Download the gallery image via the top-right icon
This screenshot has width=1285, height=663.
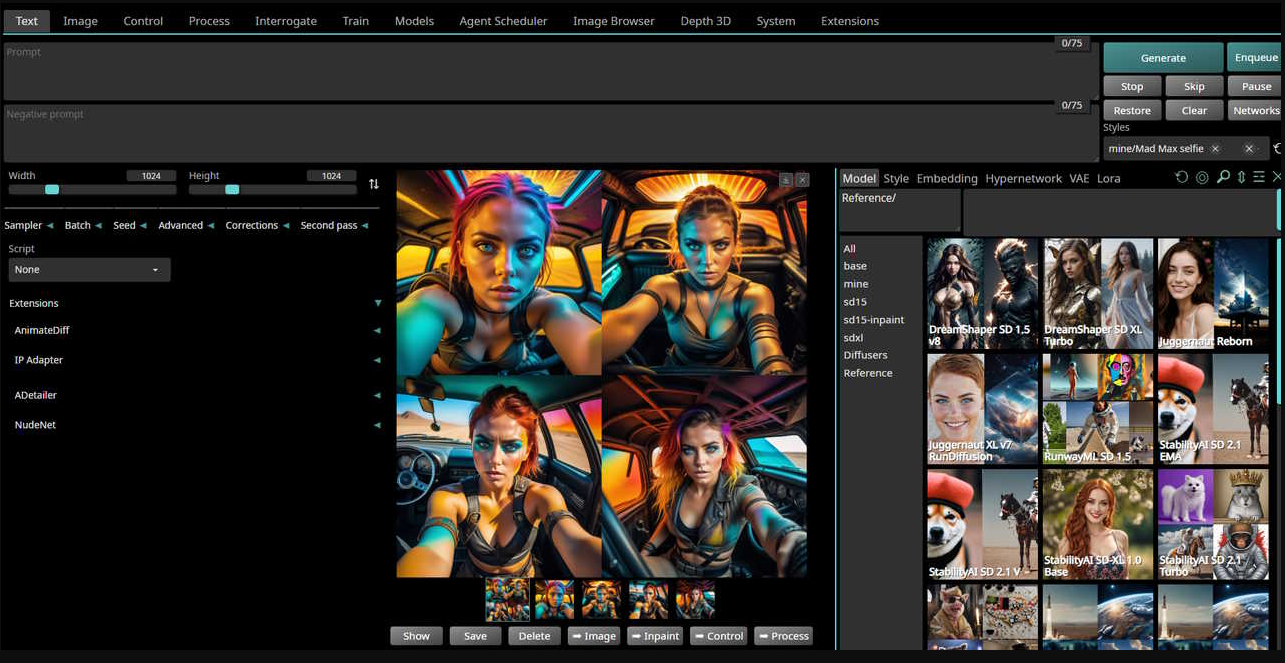(786, 180)
